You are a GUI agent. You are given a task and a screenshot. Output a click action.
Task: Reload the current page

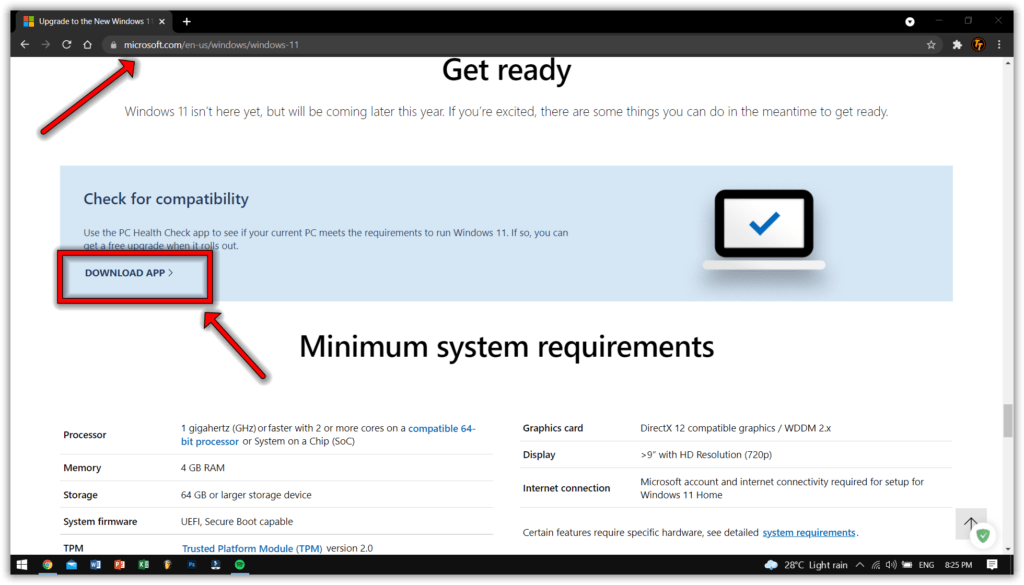(67, 44)
